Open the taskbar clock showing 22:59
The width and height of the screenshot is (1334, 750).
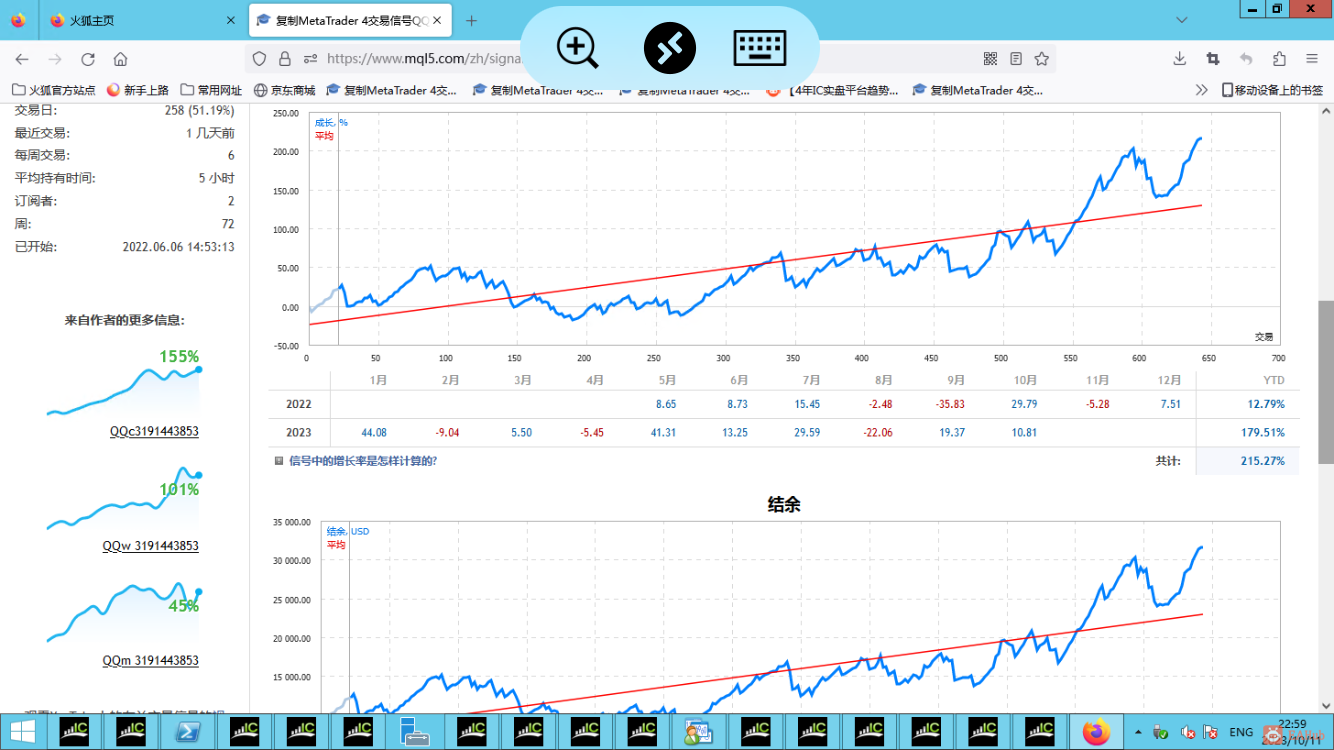click(x=1292, y=732)
